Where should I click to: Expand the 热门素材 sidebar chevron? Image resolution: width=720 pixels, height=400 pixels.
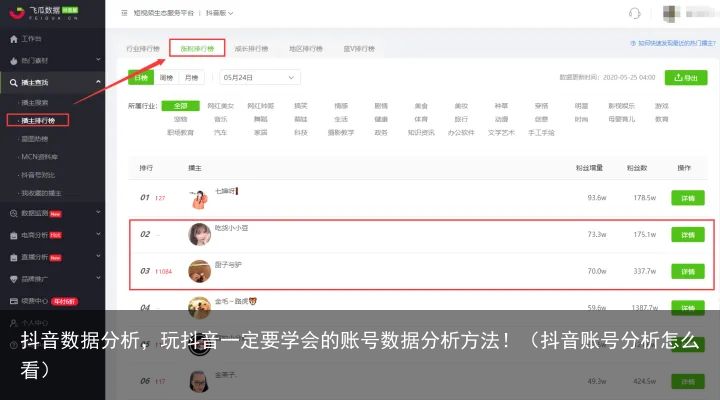tap(98, 60)
